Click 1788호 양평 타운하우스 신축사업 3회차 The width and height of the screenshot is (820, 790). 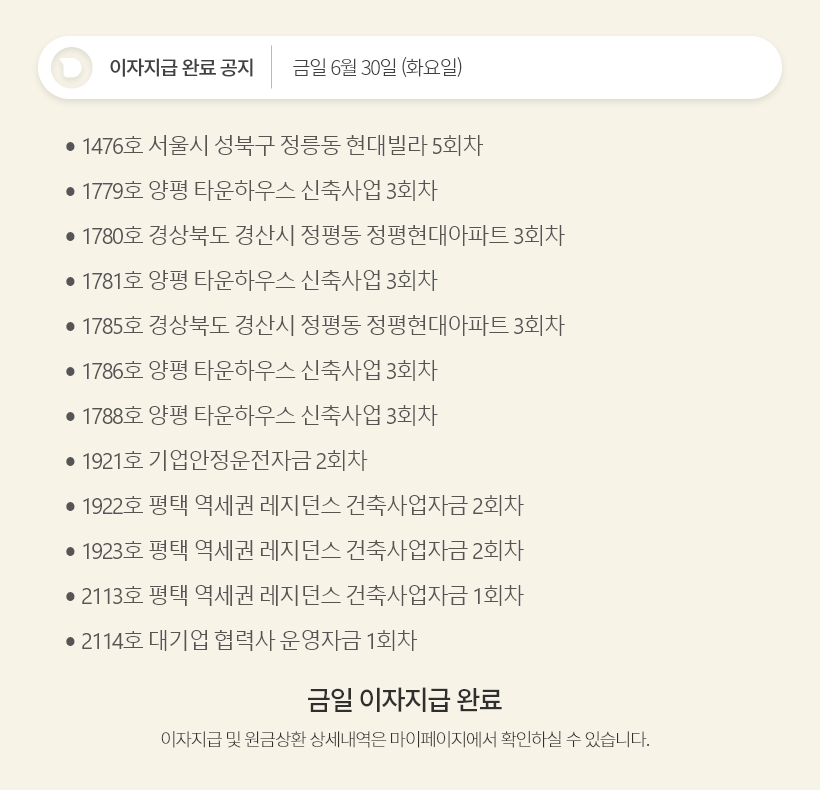260,416
